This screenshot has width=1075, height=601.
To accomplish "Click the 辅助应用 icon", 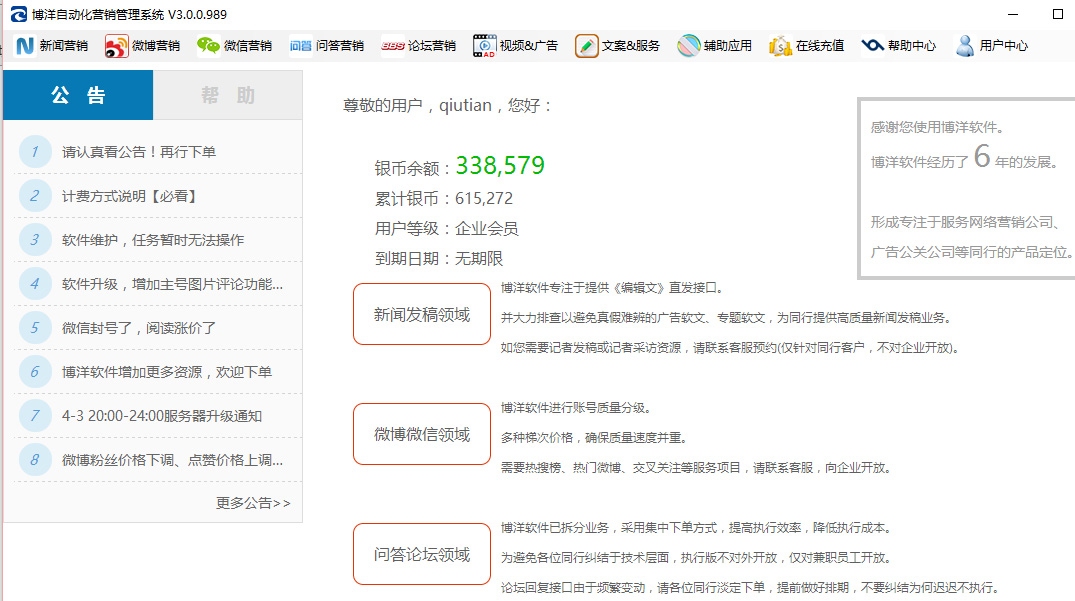I will [688, 46].
